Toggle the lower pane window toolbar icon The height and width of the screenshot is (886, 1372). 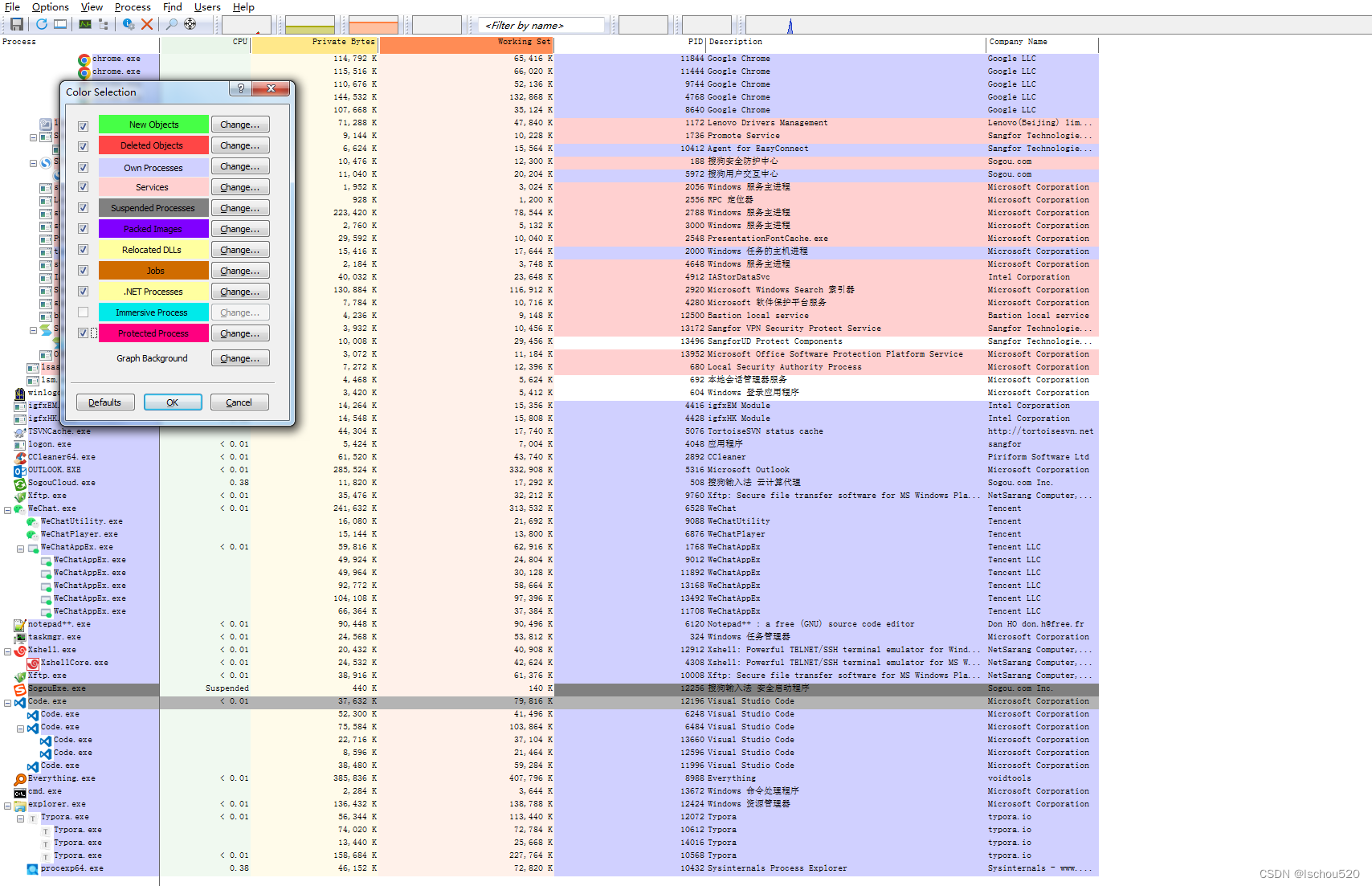pyautogui.click(x=60, y=24)
